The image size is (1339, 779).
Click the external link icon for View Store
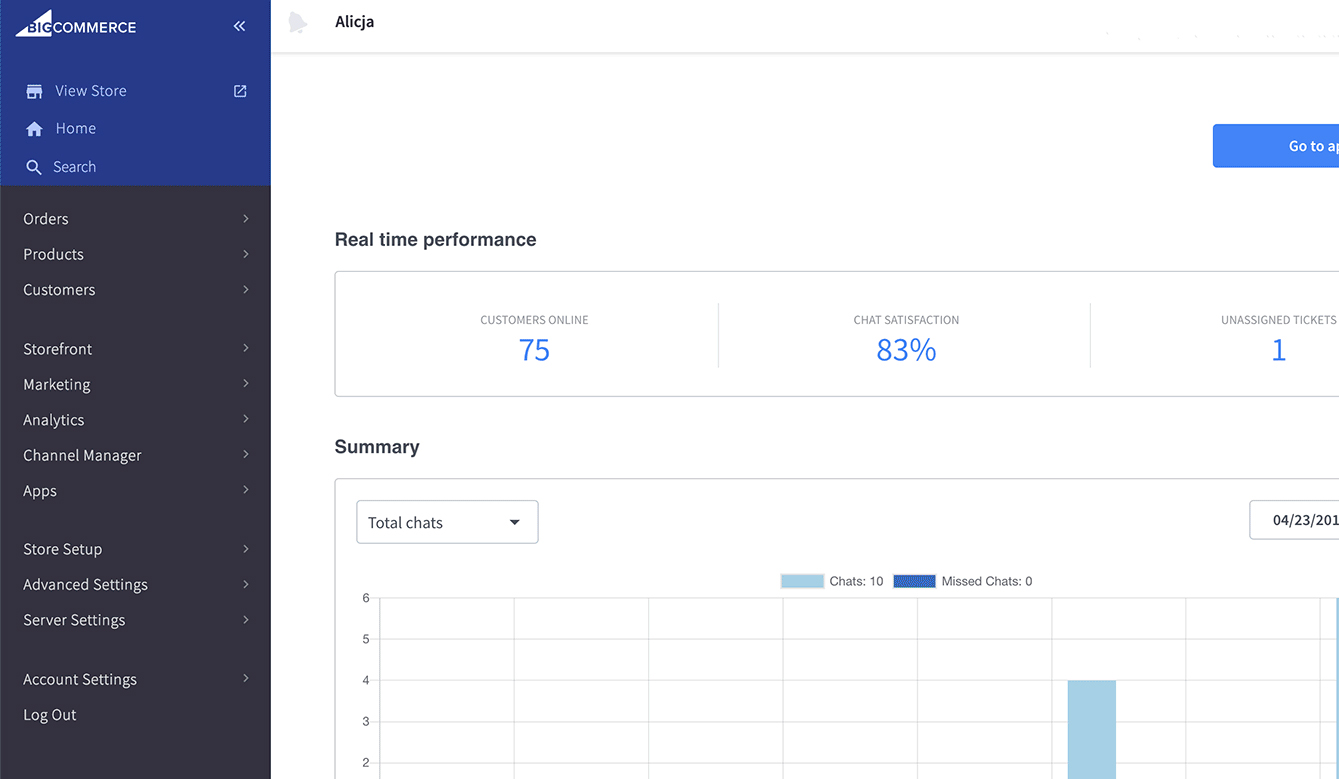click(240, 91)
